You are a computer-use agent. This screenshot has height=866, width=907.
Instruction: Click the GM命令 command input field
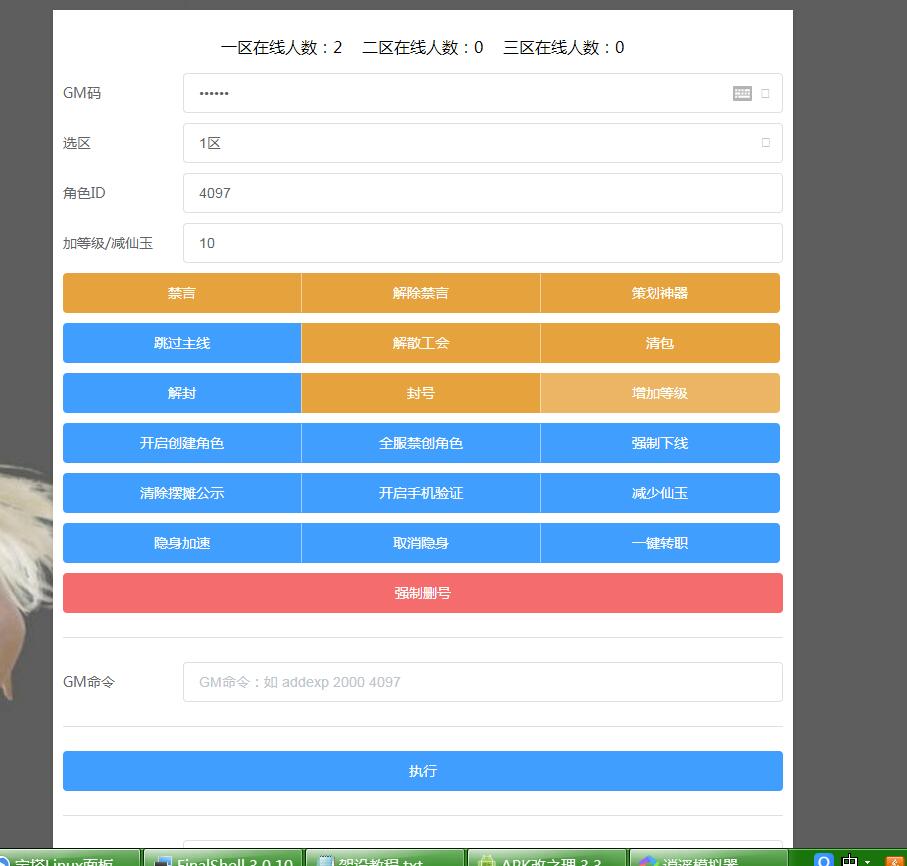[x=482, y=682]
